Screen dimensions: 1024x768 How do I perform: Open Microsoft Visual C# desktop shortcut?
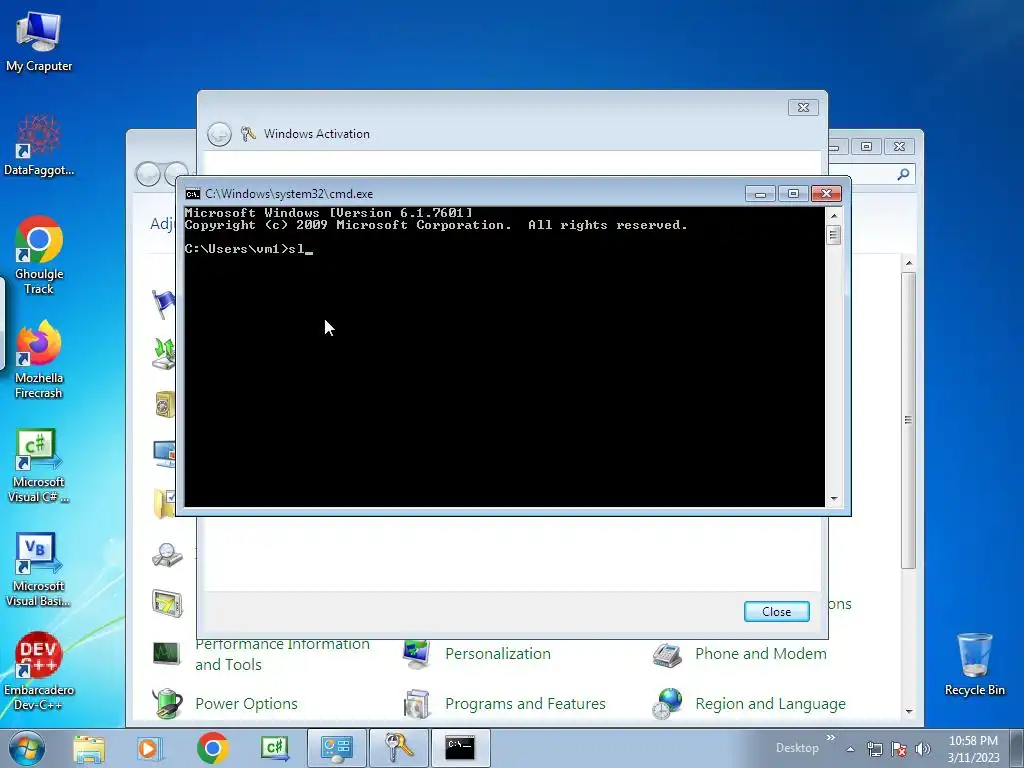[x=39, y=466]
